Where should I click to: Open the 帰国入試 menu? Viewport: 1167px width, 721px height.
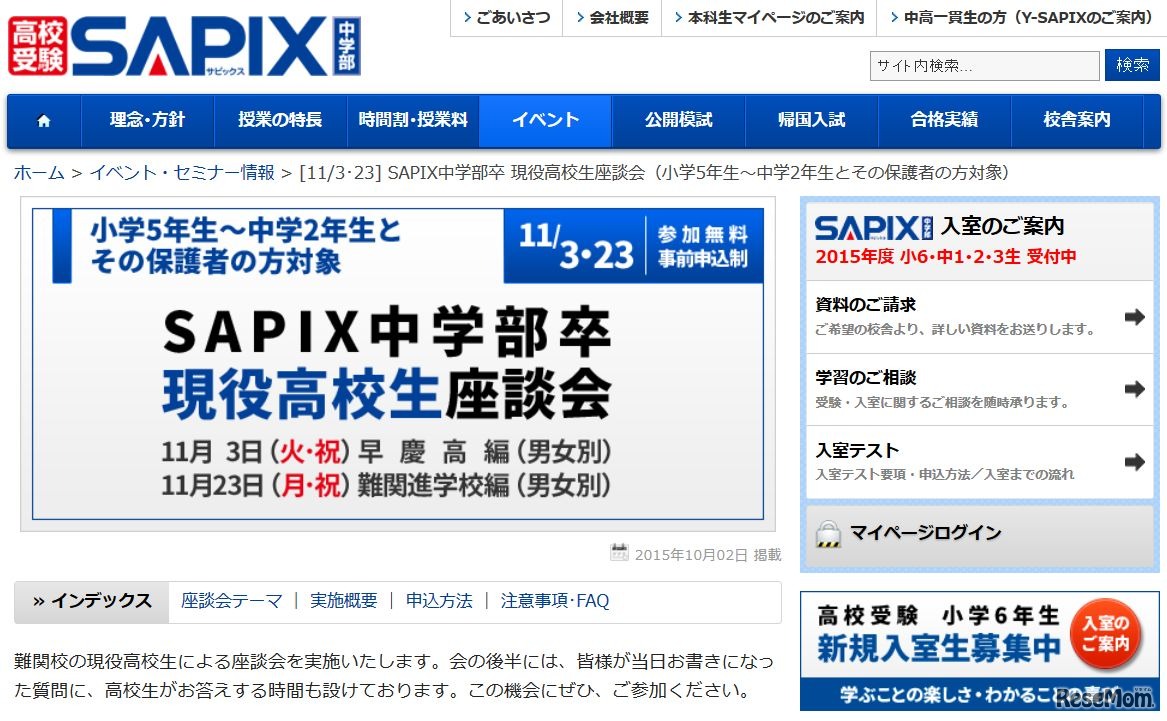(812, 120)
